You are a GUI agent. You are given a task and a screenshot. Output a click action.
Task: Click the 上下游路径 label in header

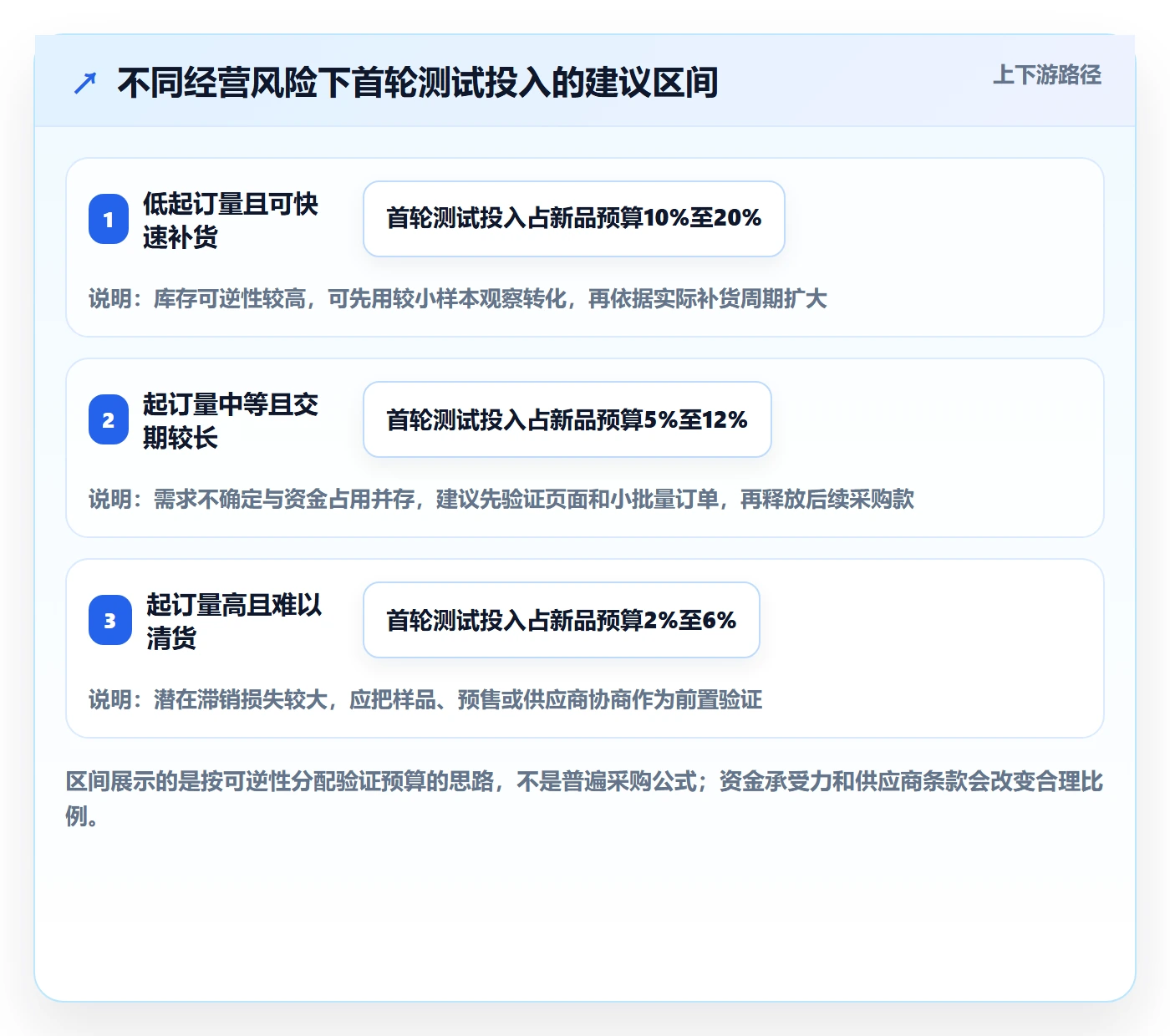[1046, 75]
